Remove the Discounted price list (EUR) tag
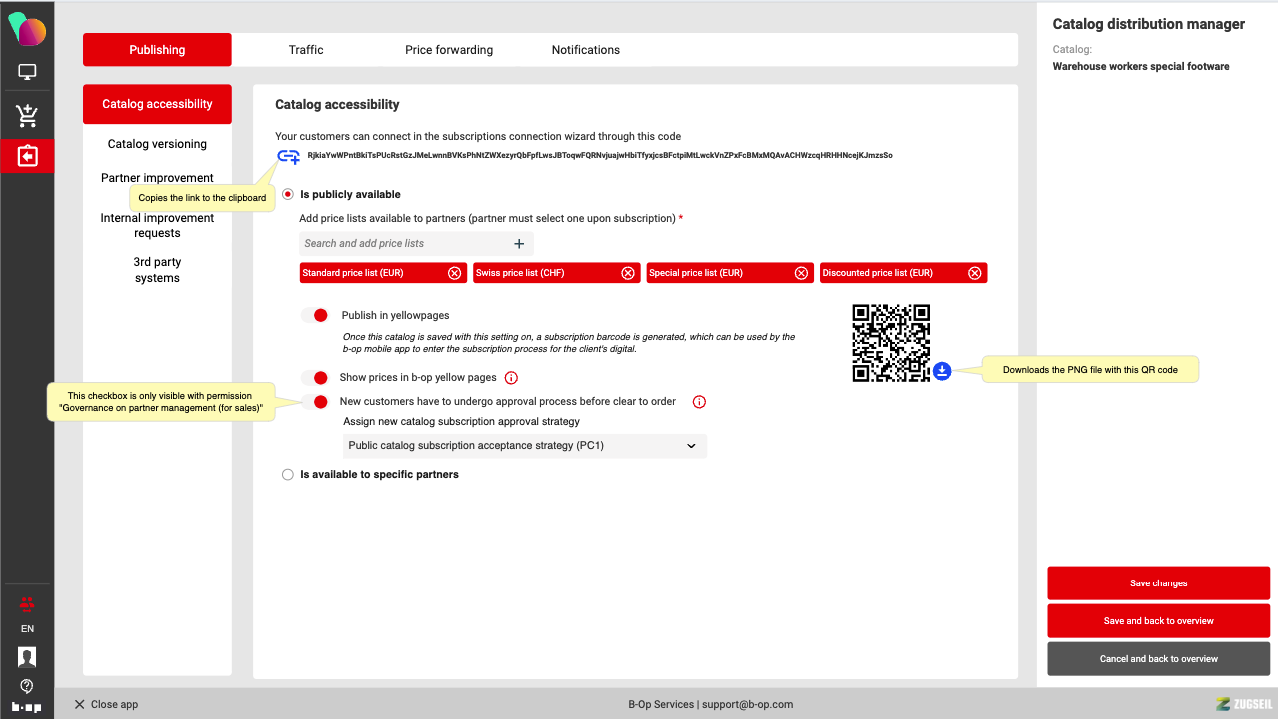This screenshot has height=719, width=1278. pos(974,273)
